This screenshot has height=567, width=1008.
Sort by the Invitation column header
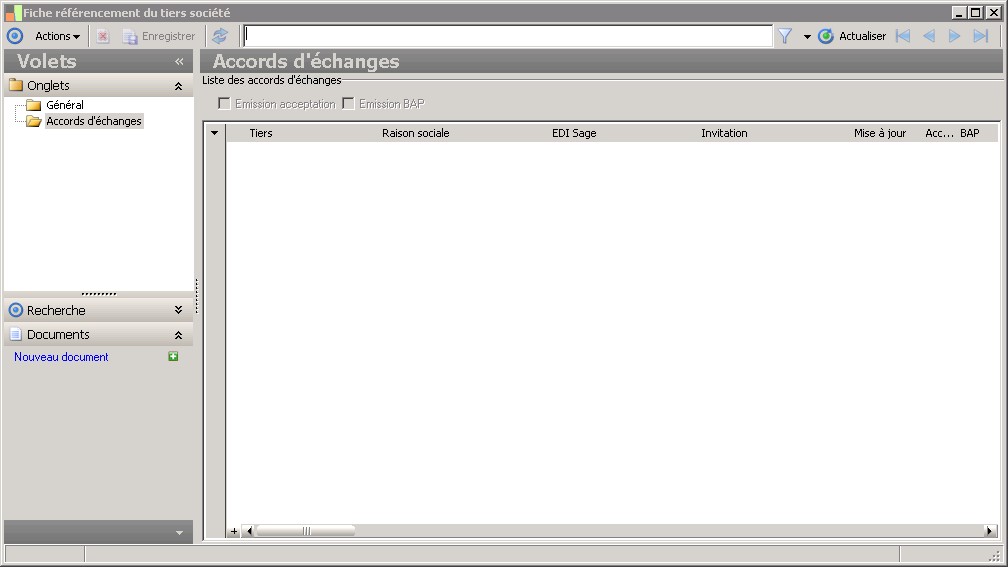[724, 133]
